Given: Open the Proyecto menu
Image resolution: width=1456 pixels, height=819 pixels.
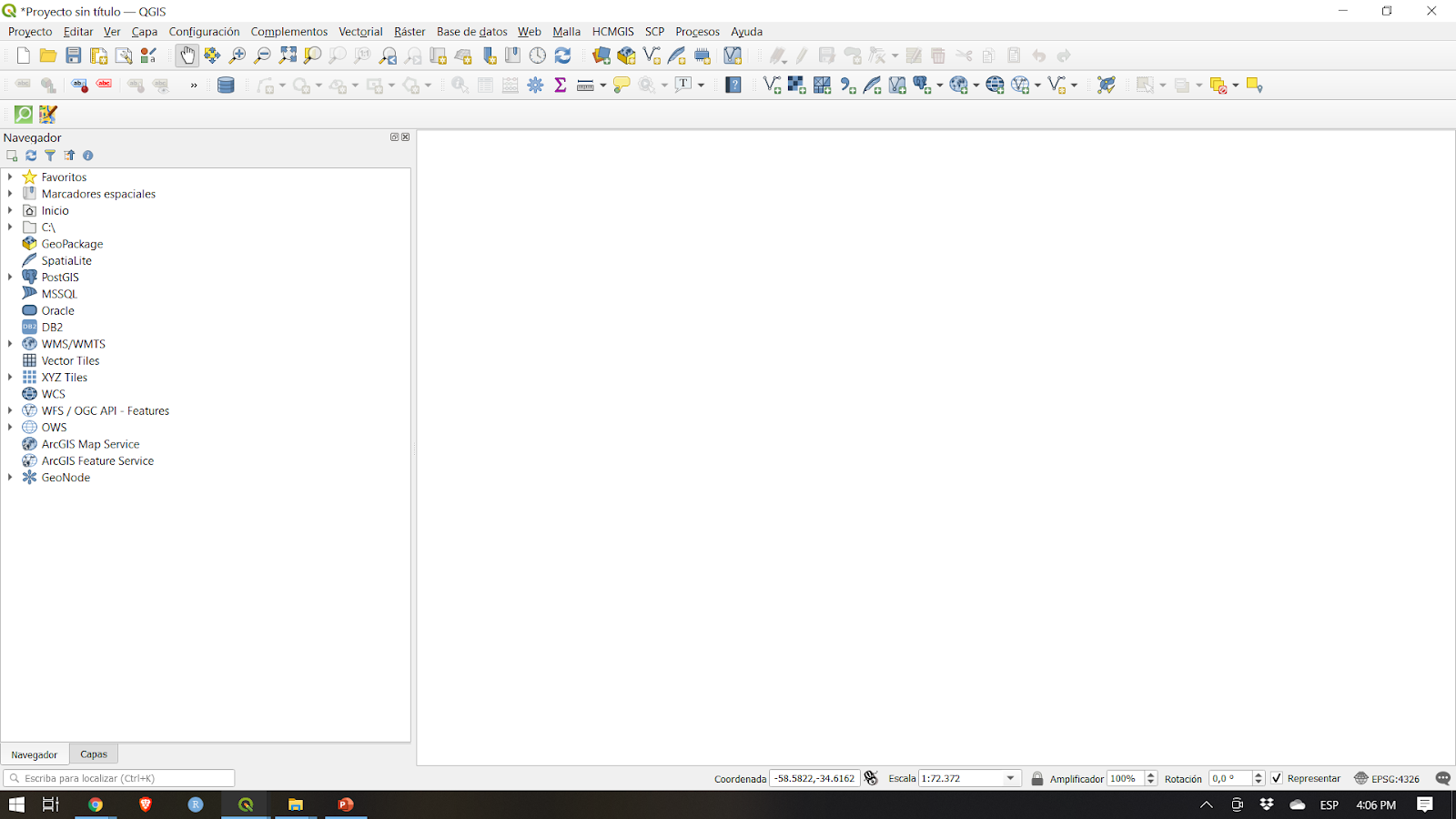Looking at the screenshot, I should (30, 32).
